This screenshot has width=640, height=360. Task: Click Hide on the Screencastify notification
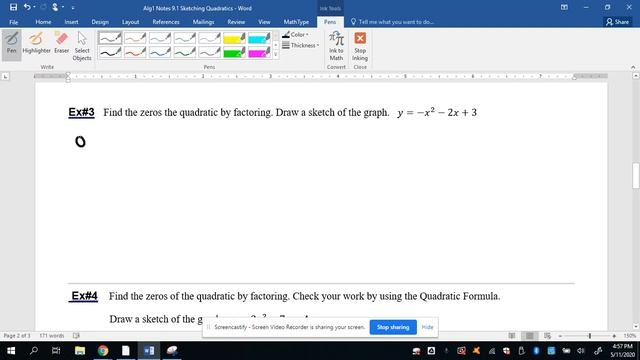(427, 327)
